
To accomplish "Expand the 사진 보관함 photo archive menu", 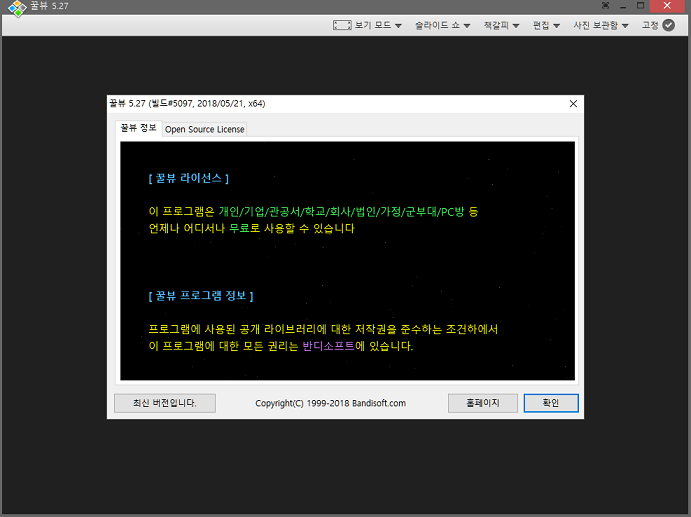I will [x=600, y=25].
